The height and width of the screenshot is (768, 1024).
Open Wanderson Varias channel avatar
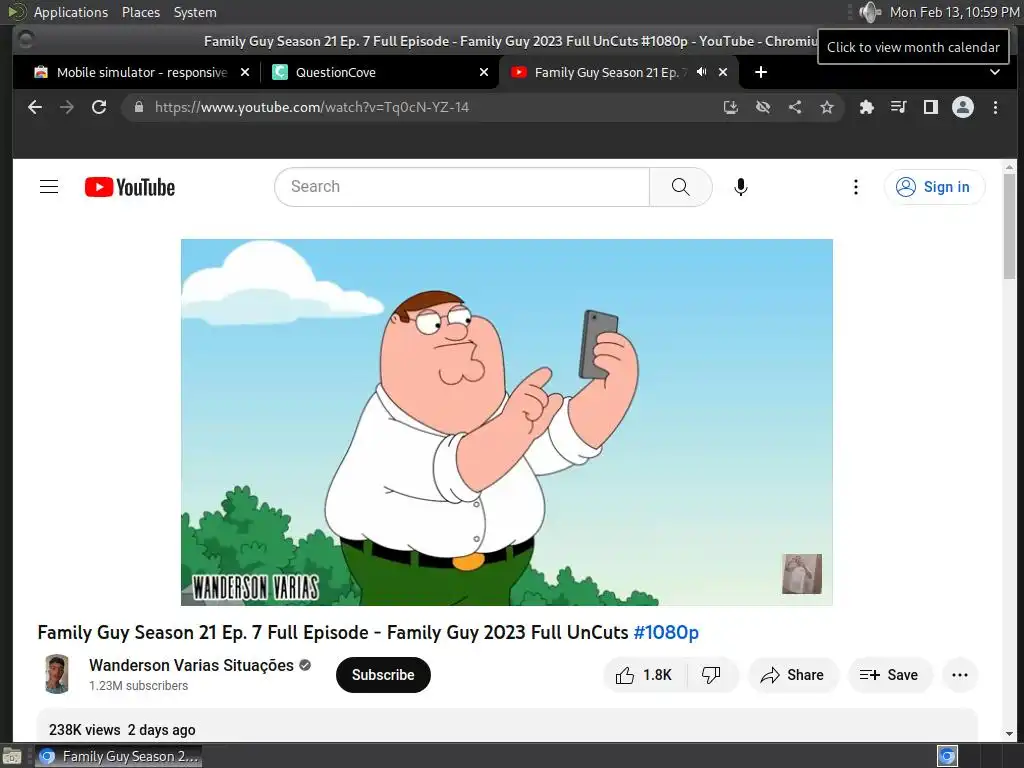pos(57,674)
